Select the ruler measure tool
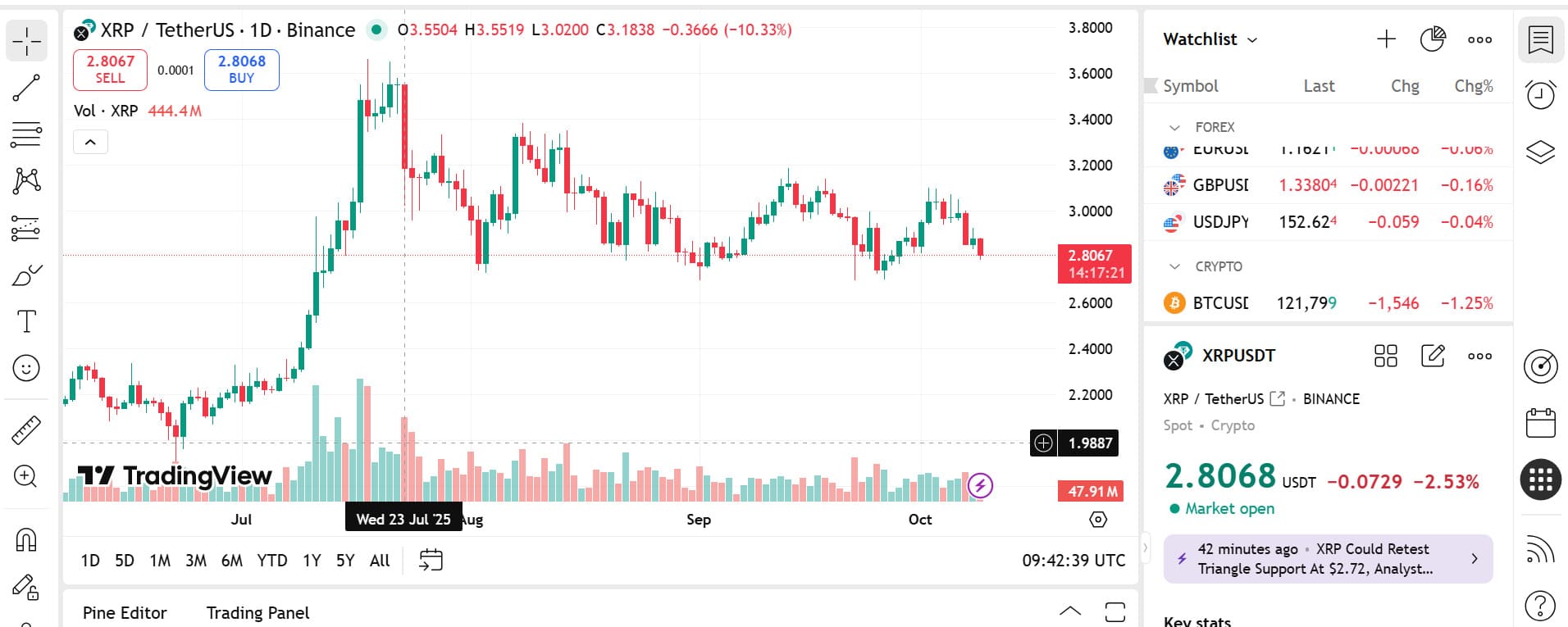 (x=26, y=429)
